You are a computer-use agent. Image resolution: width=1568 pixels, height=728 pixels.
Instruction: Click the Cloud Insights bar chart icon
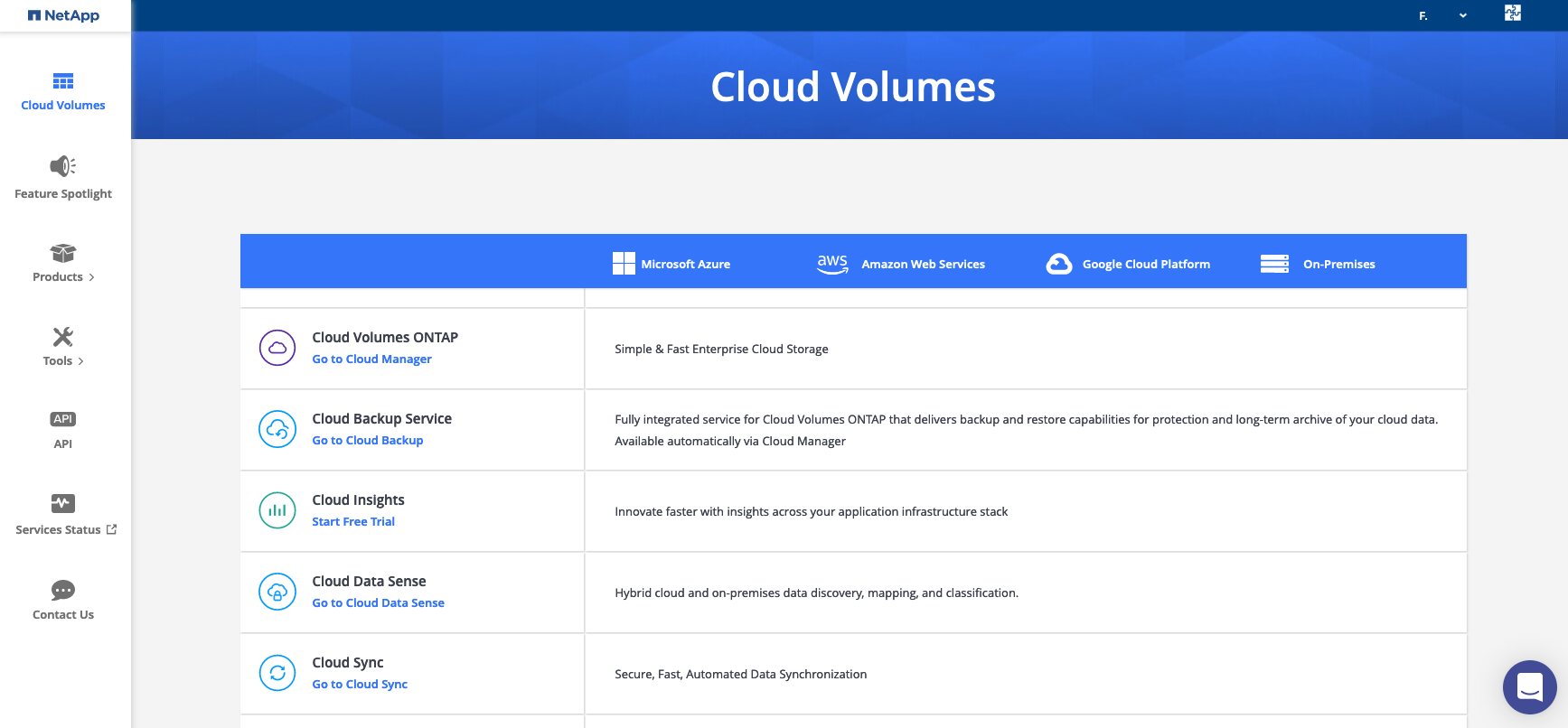tap(277, 510)
